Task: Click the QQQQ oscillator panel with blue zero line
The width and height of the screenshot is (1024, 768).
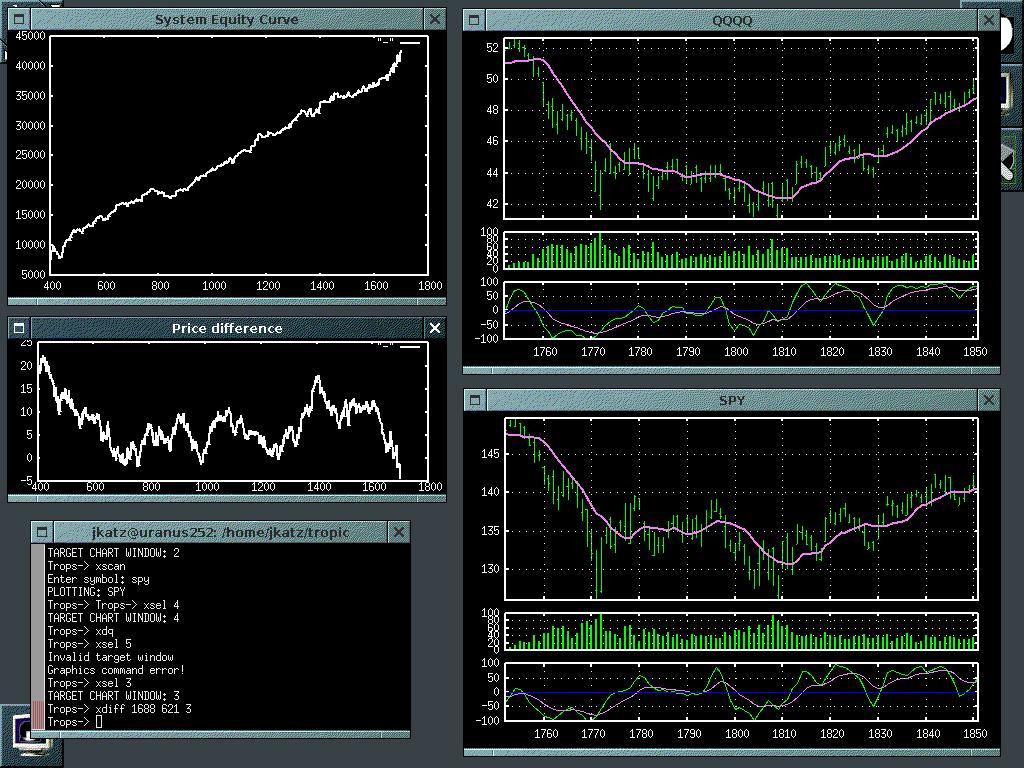Action: click(741, 310)
